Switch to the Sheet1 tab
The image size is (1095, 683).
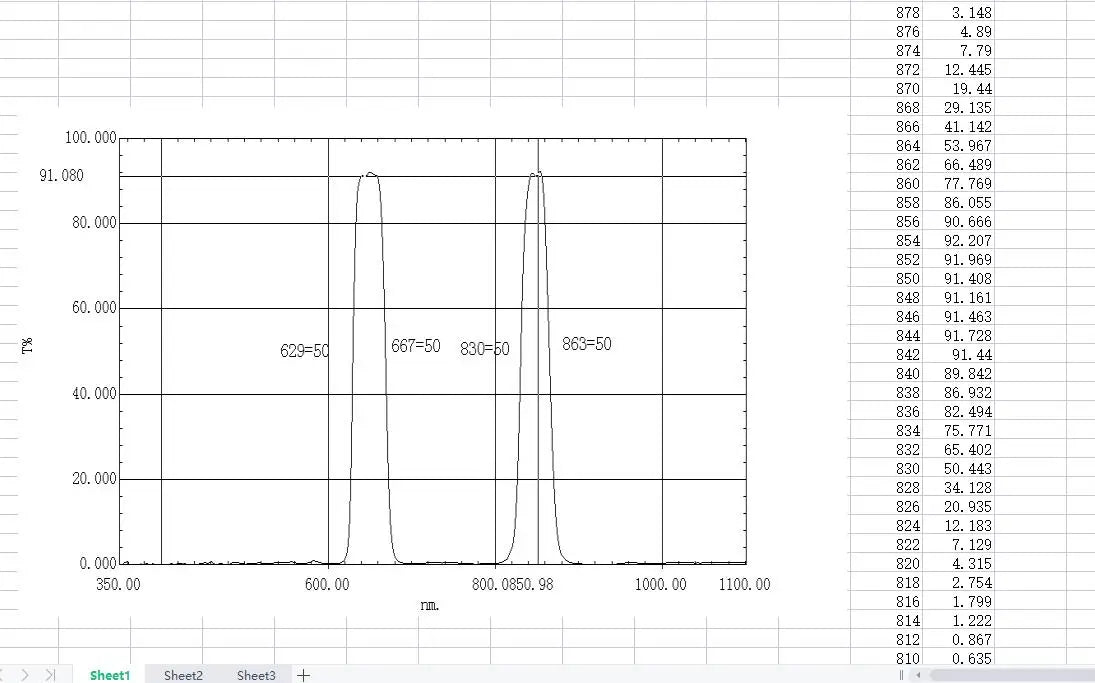(x=110, y=675)
